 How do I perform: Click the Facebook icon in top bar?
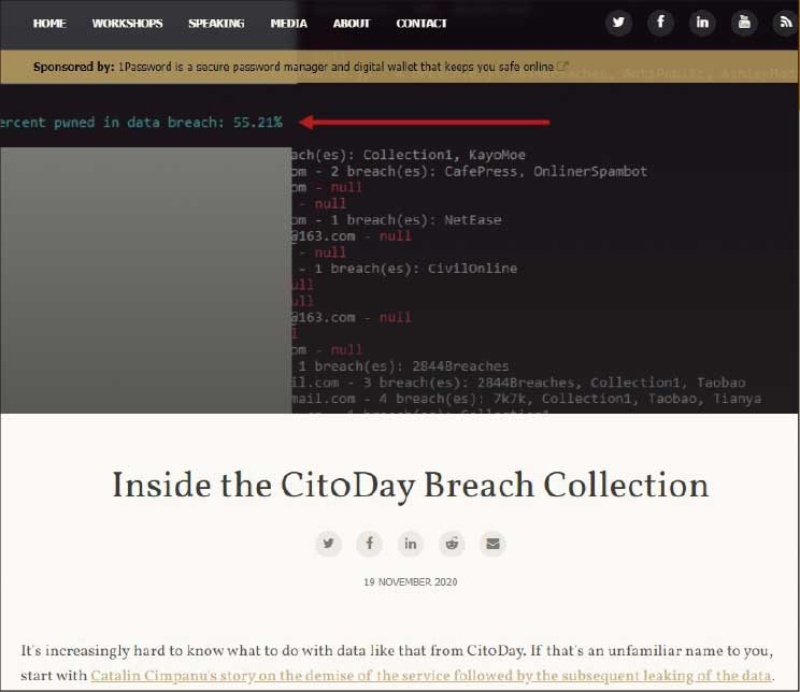(x=660, y=23)
